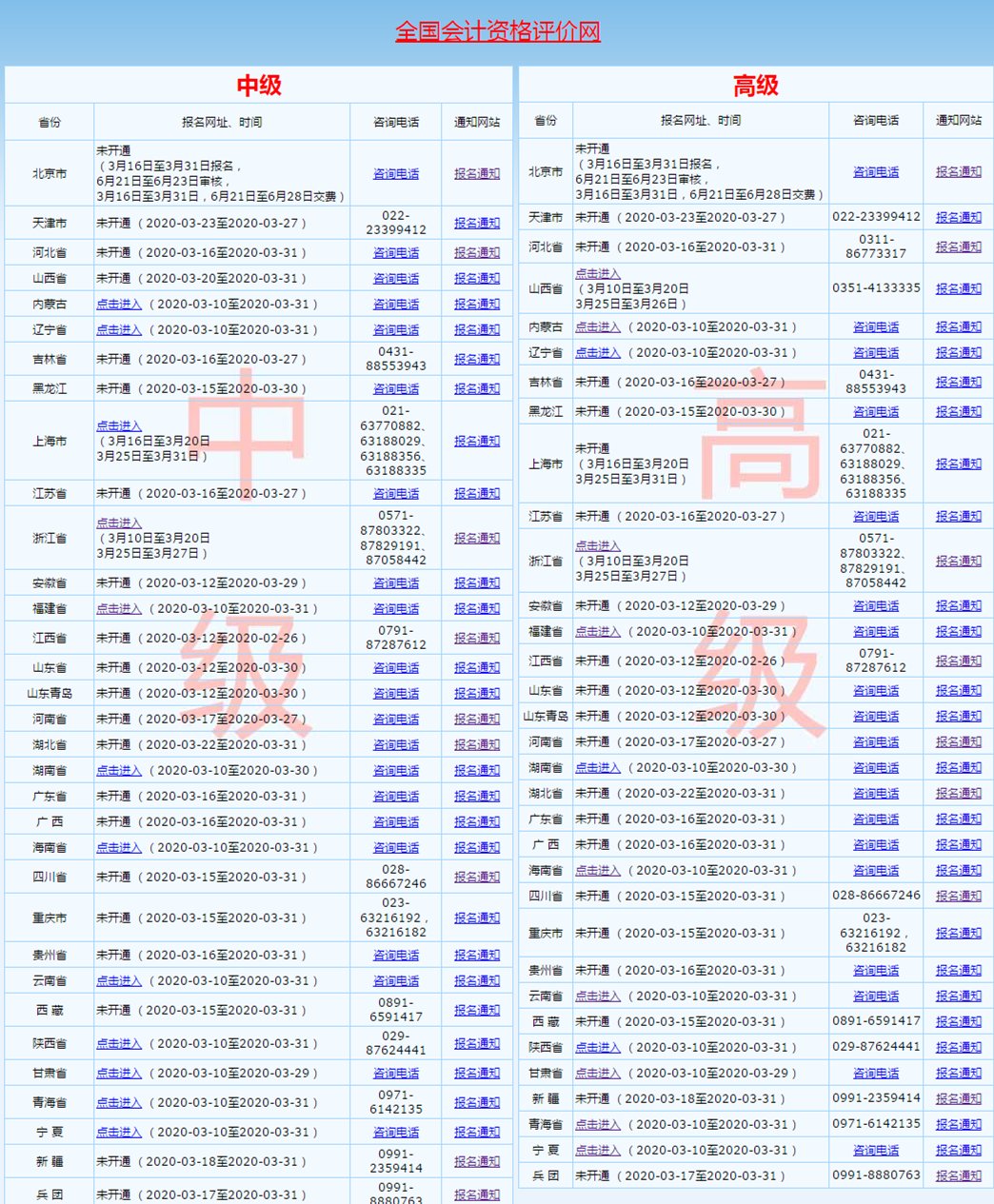Open 报名通知 for 兵团 intermediate row
This screenshot has height=1204, width=994.
pyautogui.click(x=475, y=1196)
